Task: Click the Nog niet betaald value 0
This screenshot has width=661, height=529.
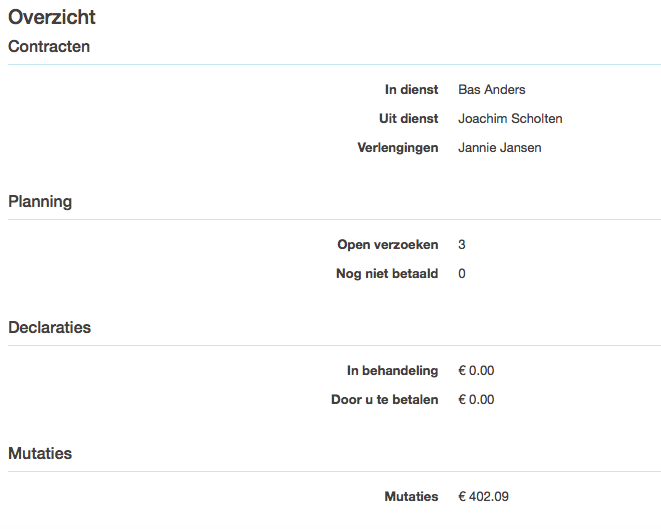Action: [462, 274]
